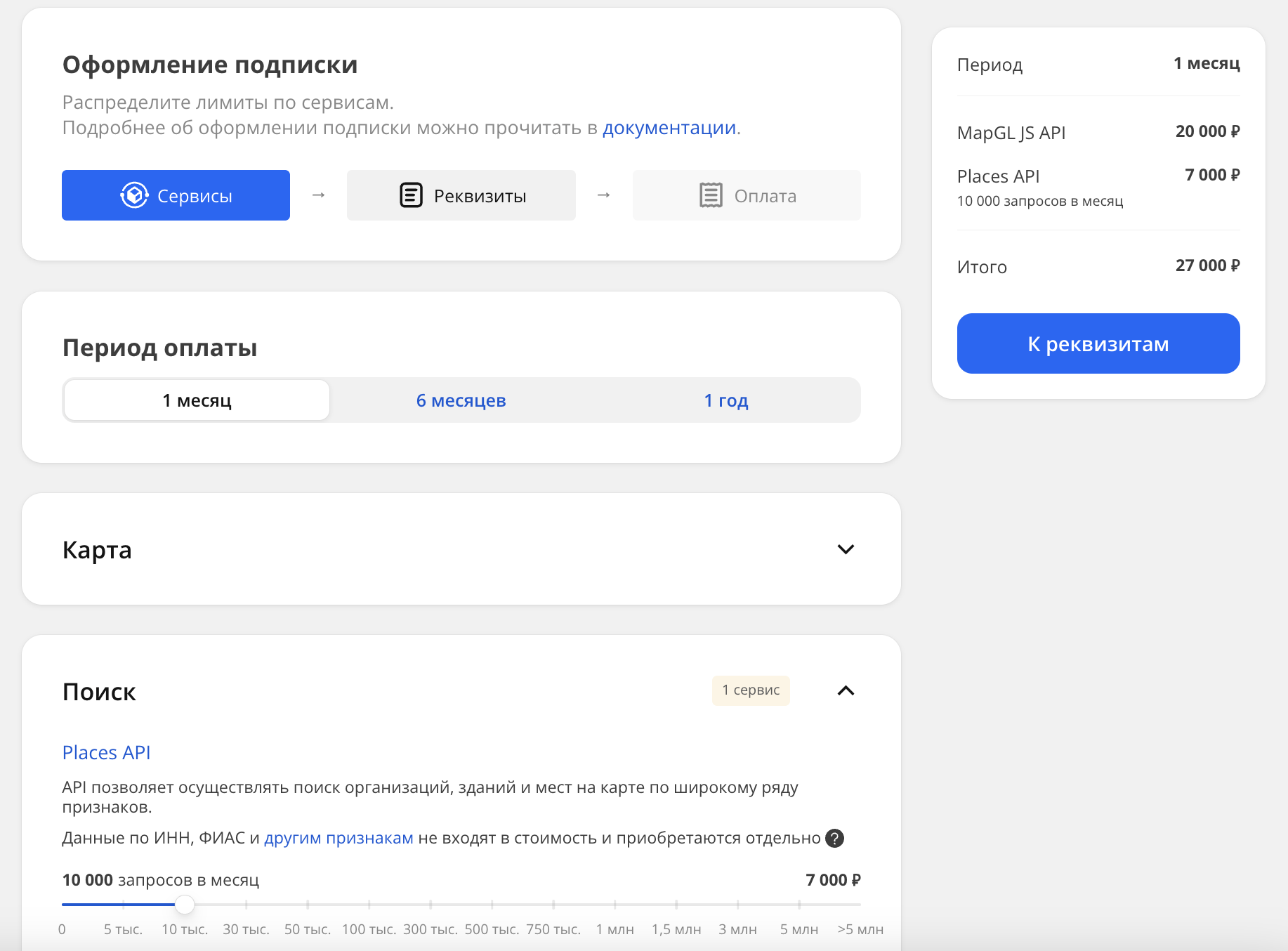Open the документации link
The image size is (1288, 951).
(669, 128)
